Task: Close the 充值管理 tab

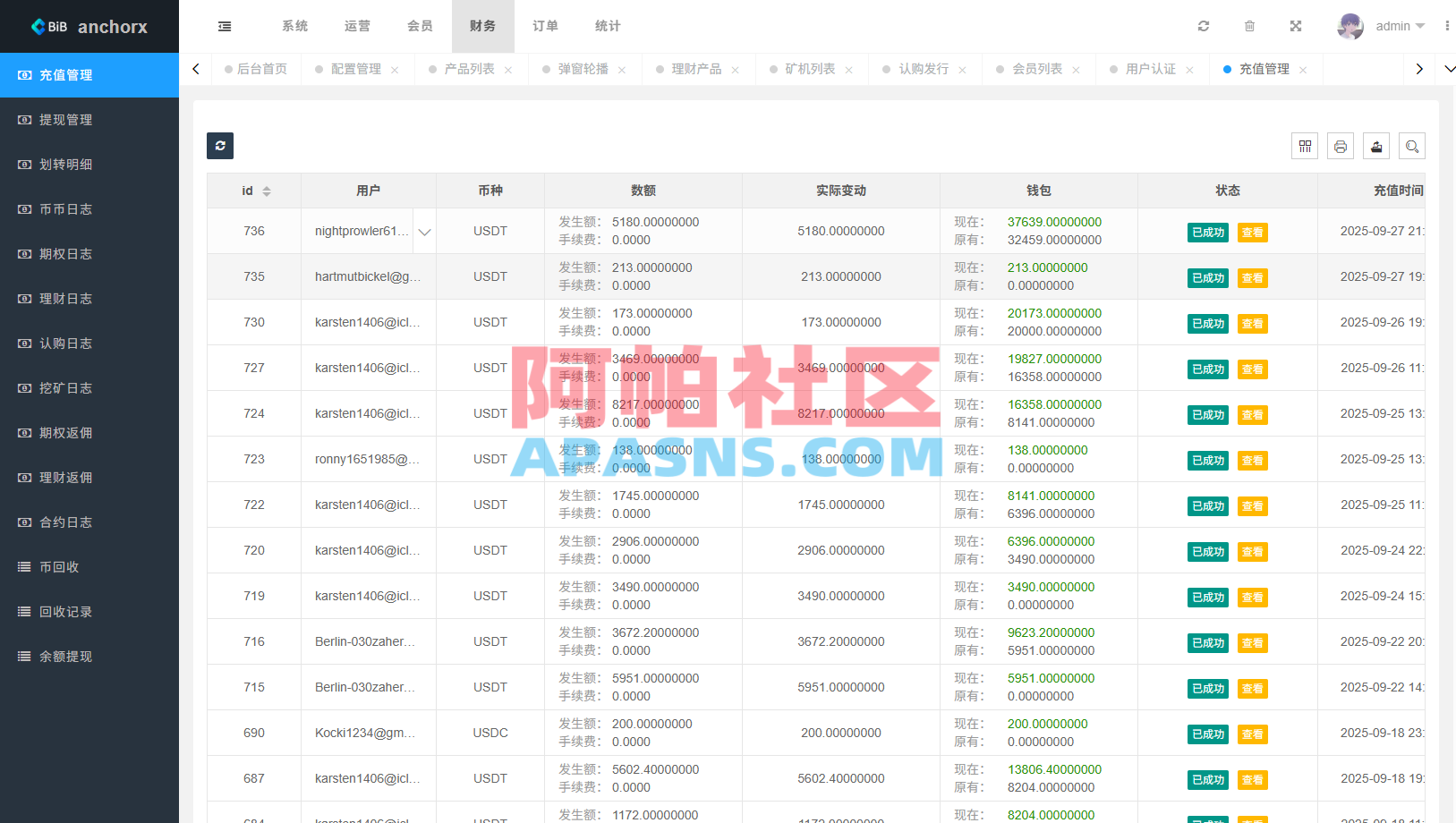Action: coord(1303,70)
